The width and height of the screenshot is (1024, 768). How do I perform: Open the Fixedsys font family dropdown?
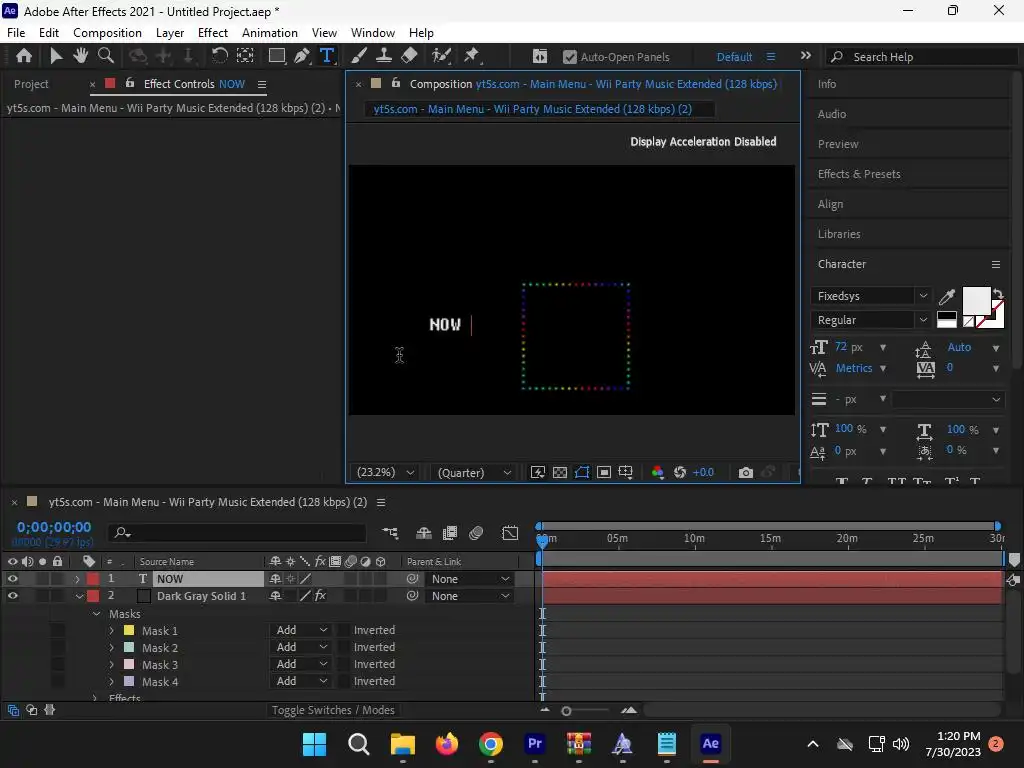pyautogui.click(x=923, y=296)
